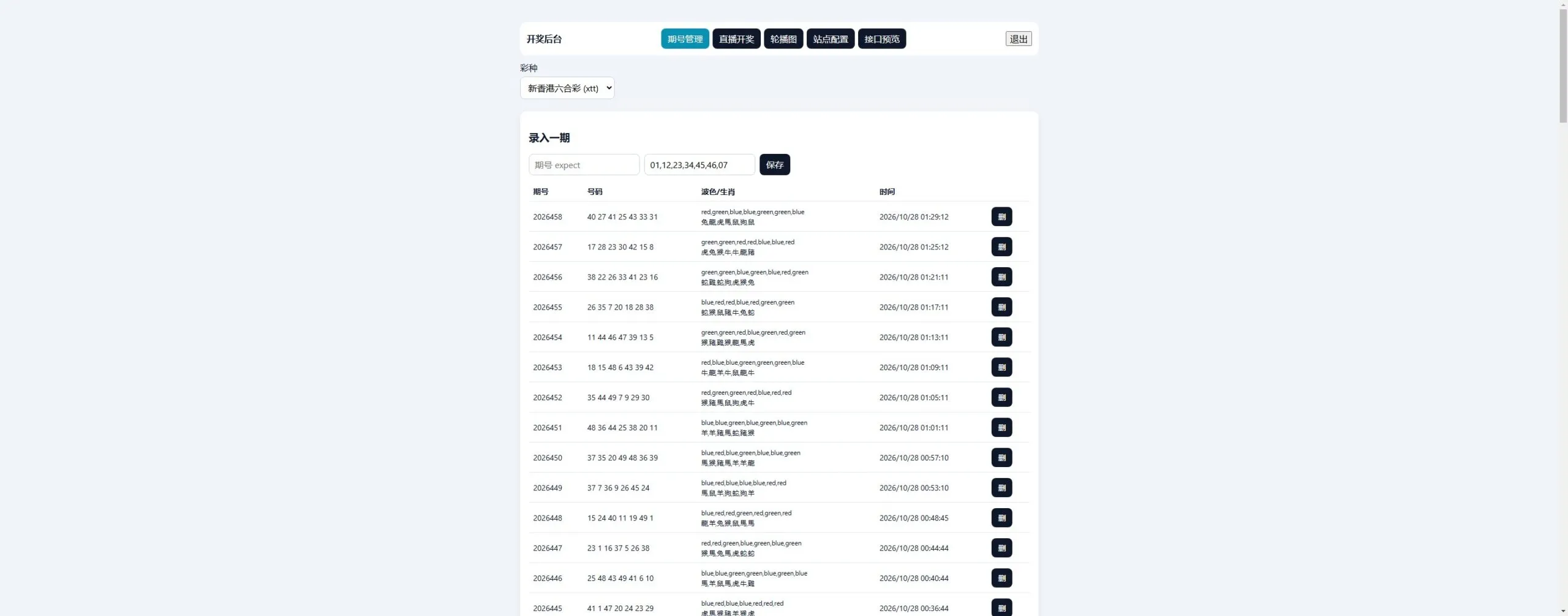Image resolution: width=1568 pixels, height=616 pixels.
Task: Select issue number 2026449 text
Action: [x=547, y=487]
